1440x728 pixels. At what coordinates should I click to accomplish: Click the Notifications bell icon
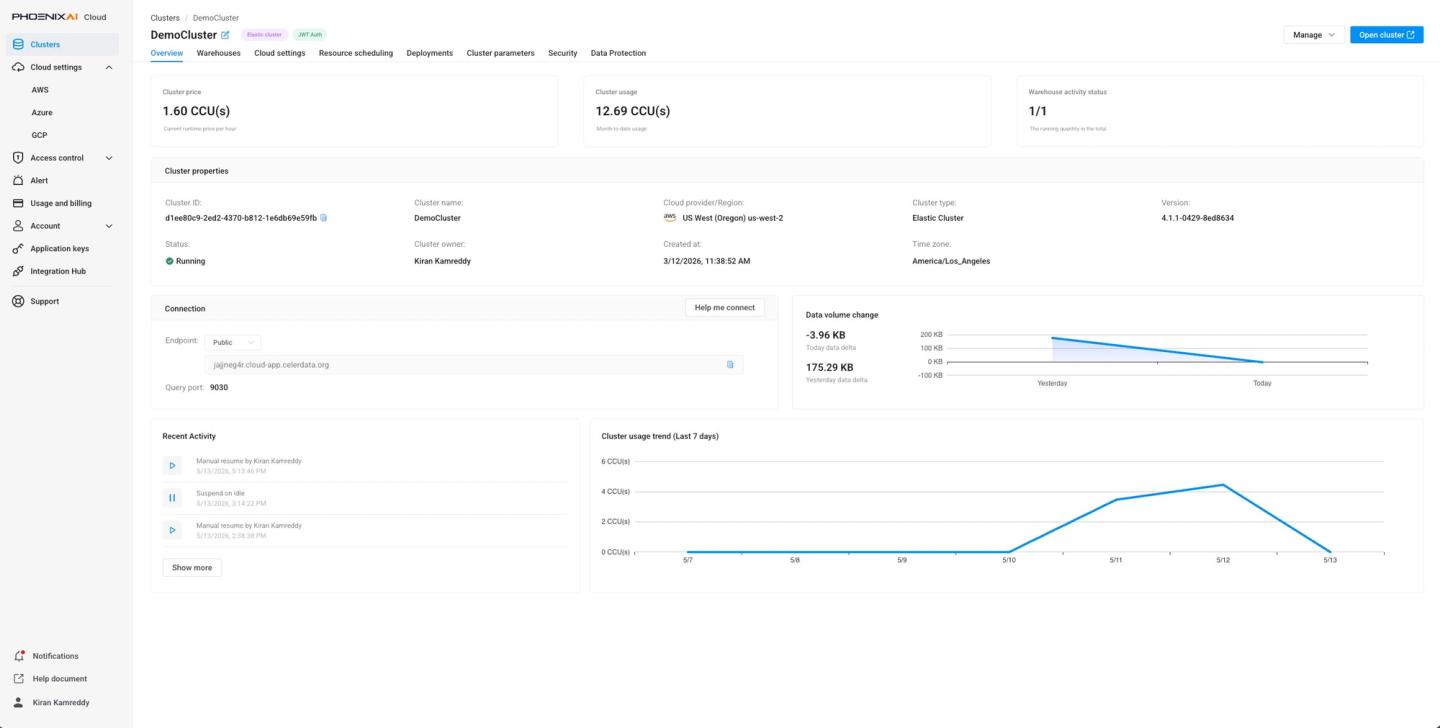click(x=19, y=656)
